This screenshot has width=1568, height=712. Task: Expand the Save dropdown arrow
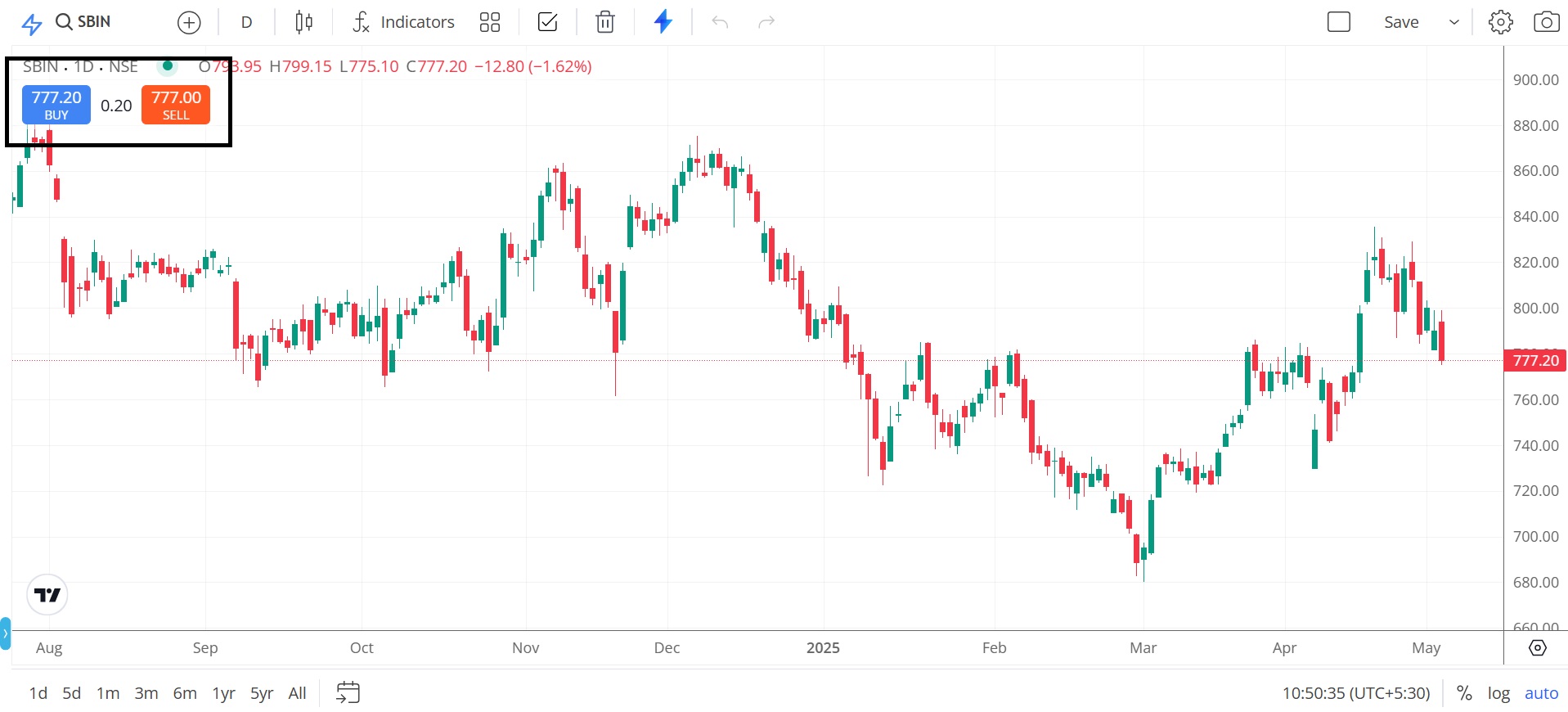(x=1454, y=22)
